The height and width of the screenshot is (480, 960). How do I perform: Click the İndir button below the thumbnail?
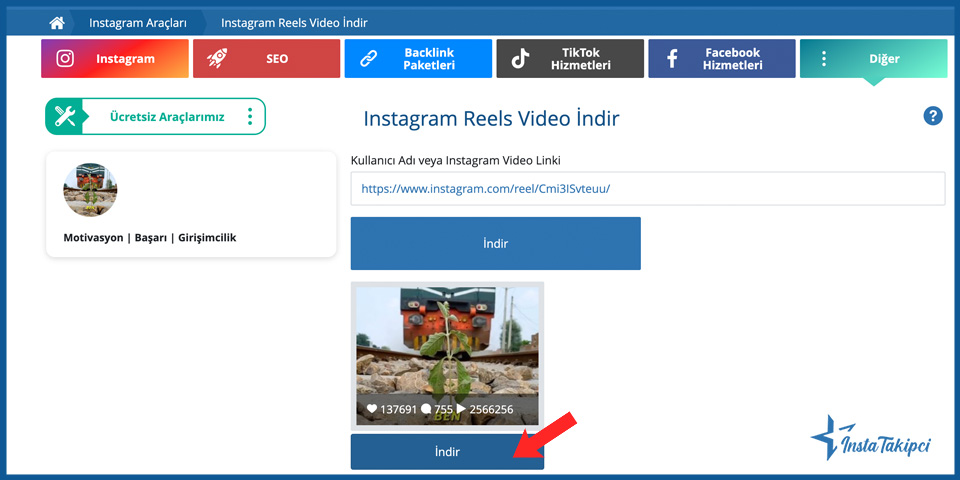447,452
